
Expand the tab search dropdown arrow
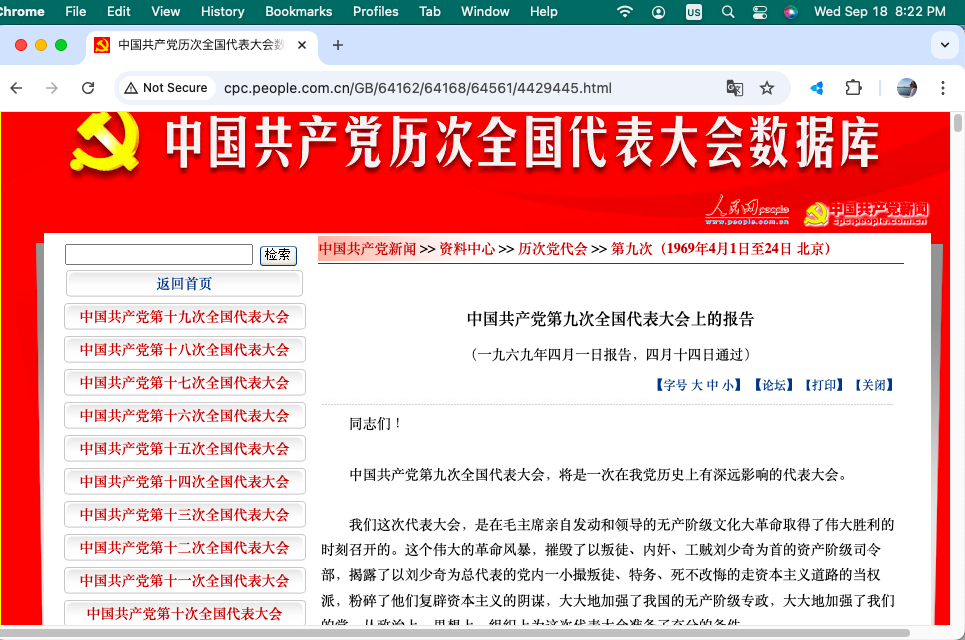click(944, 45)
